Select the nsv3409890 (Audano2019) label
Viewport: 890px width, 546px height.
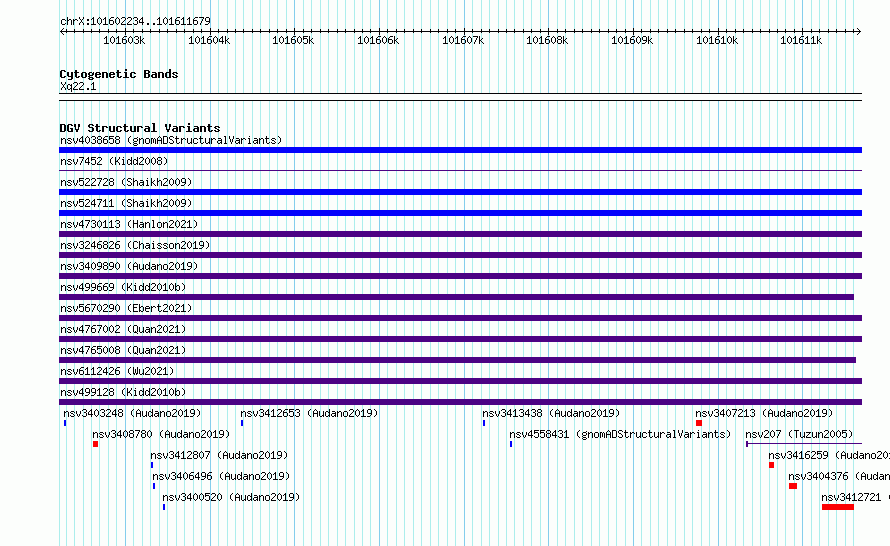pos(129,266)
